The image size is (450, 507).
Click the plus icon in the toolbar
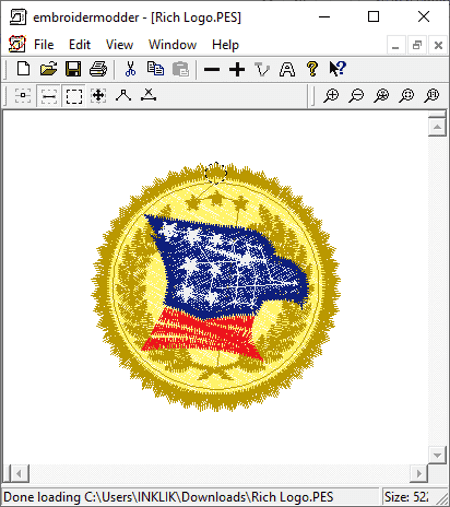click(x=237, y=69)
